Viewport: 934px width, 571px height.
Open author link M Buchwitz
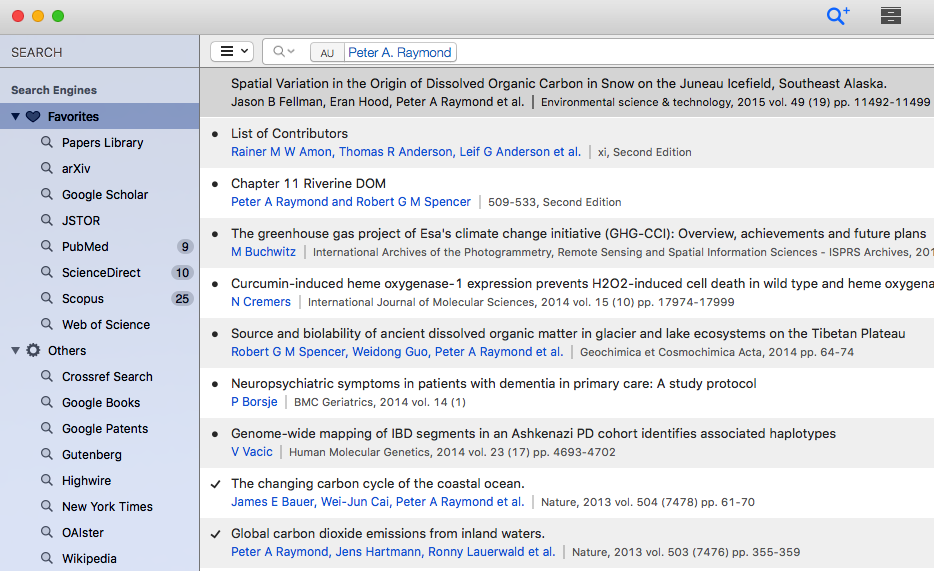click(263, 252)
